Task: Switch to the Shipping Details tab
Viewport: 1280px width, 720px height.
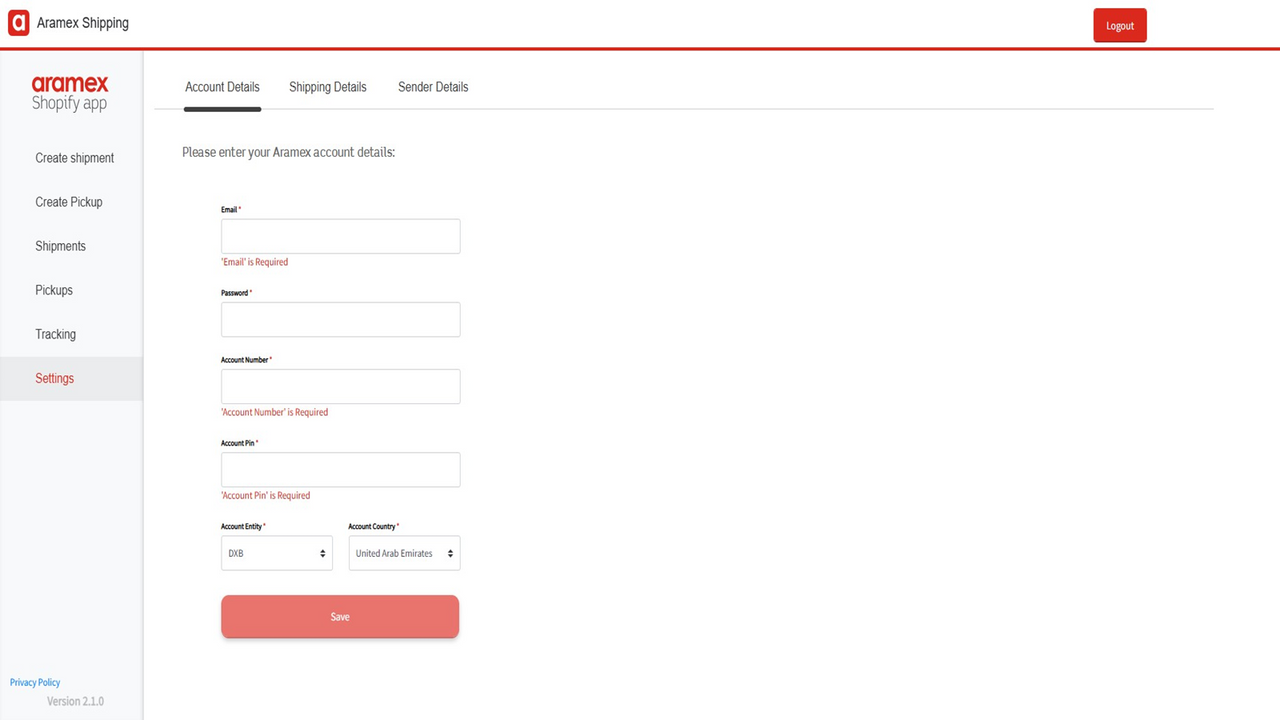Action: [327, 87]
